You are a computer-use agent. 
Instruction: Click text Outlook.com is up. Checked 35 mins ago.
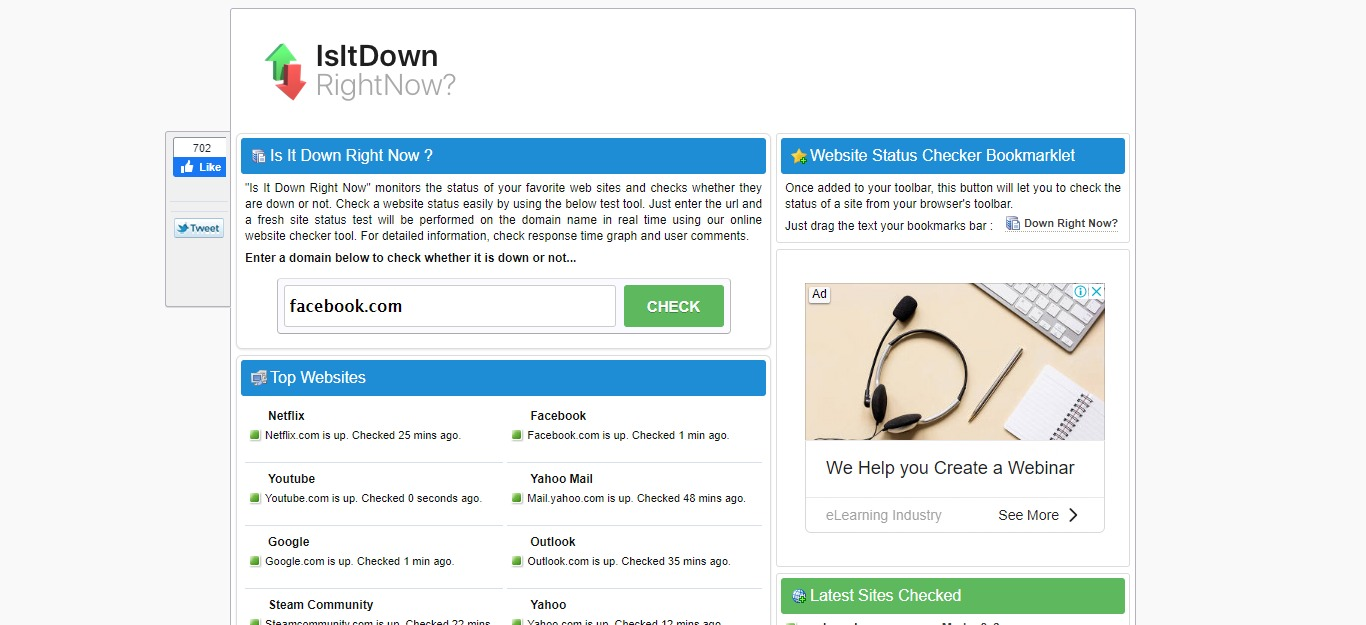click(631, 561)
